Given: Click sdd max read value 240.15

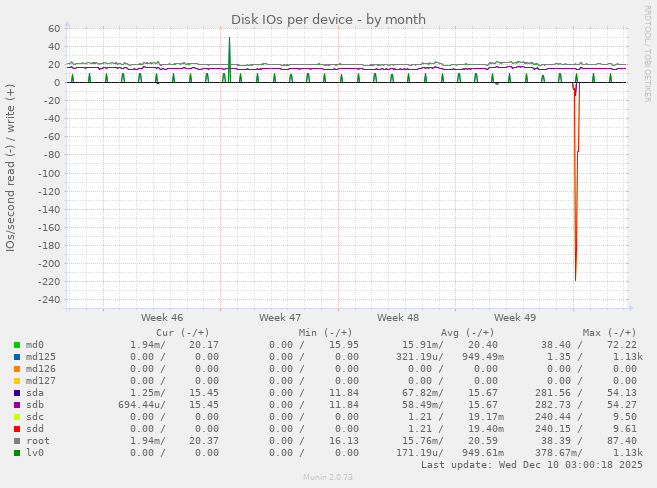Looking at the screenshot, I should [x=553, y=429].
